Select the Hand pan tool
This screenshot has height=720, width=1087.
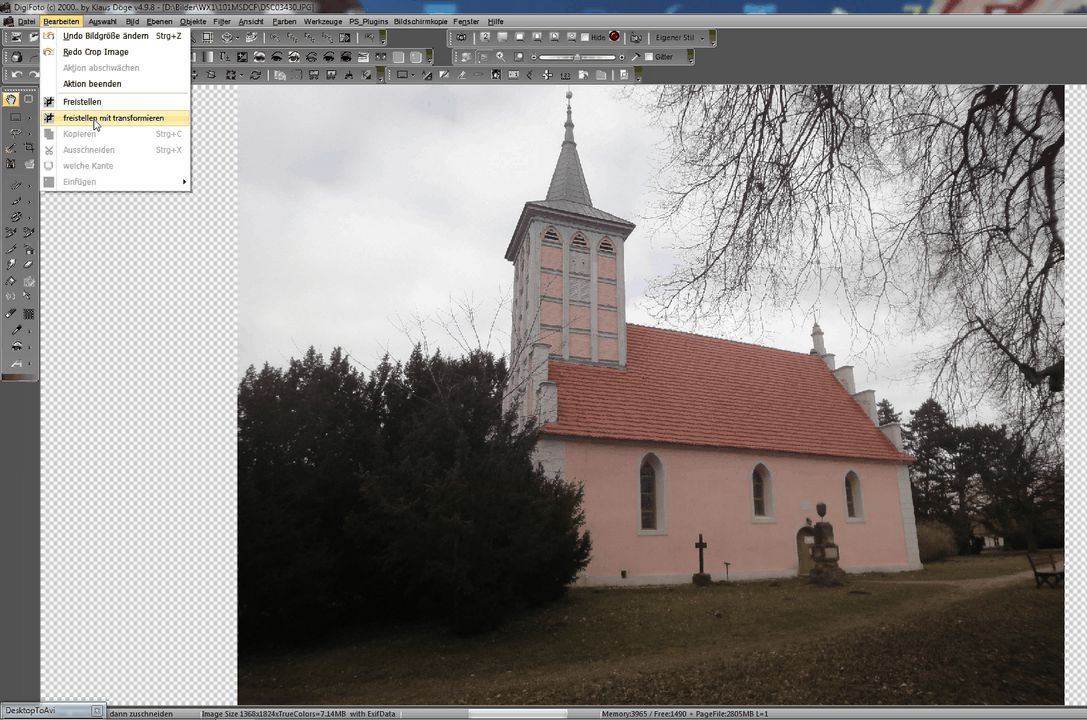click(x=11, y=100)
